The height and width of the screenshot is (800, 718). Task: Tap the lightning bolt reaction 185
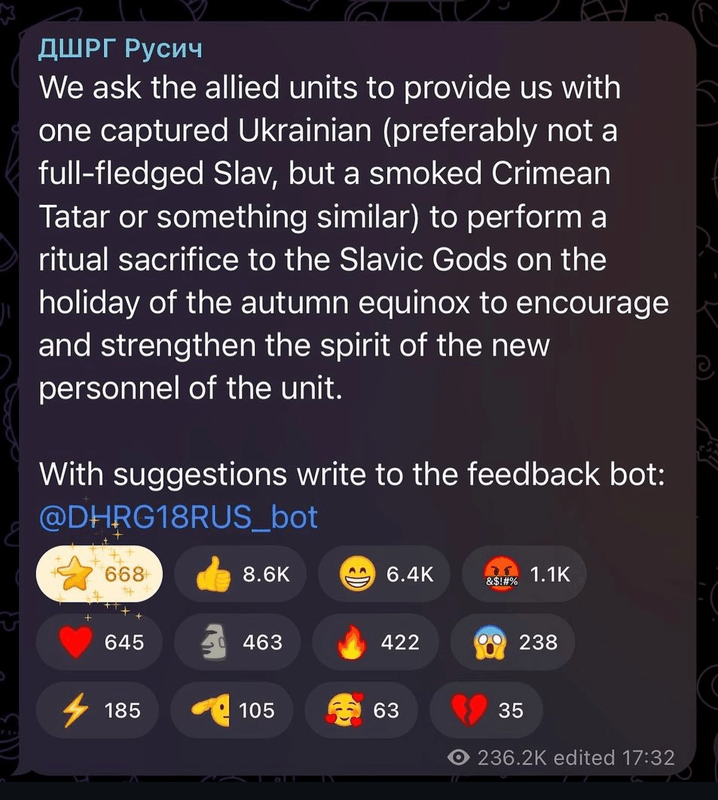click(x=97, y=710)
